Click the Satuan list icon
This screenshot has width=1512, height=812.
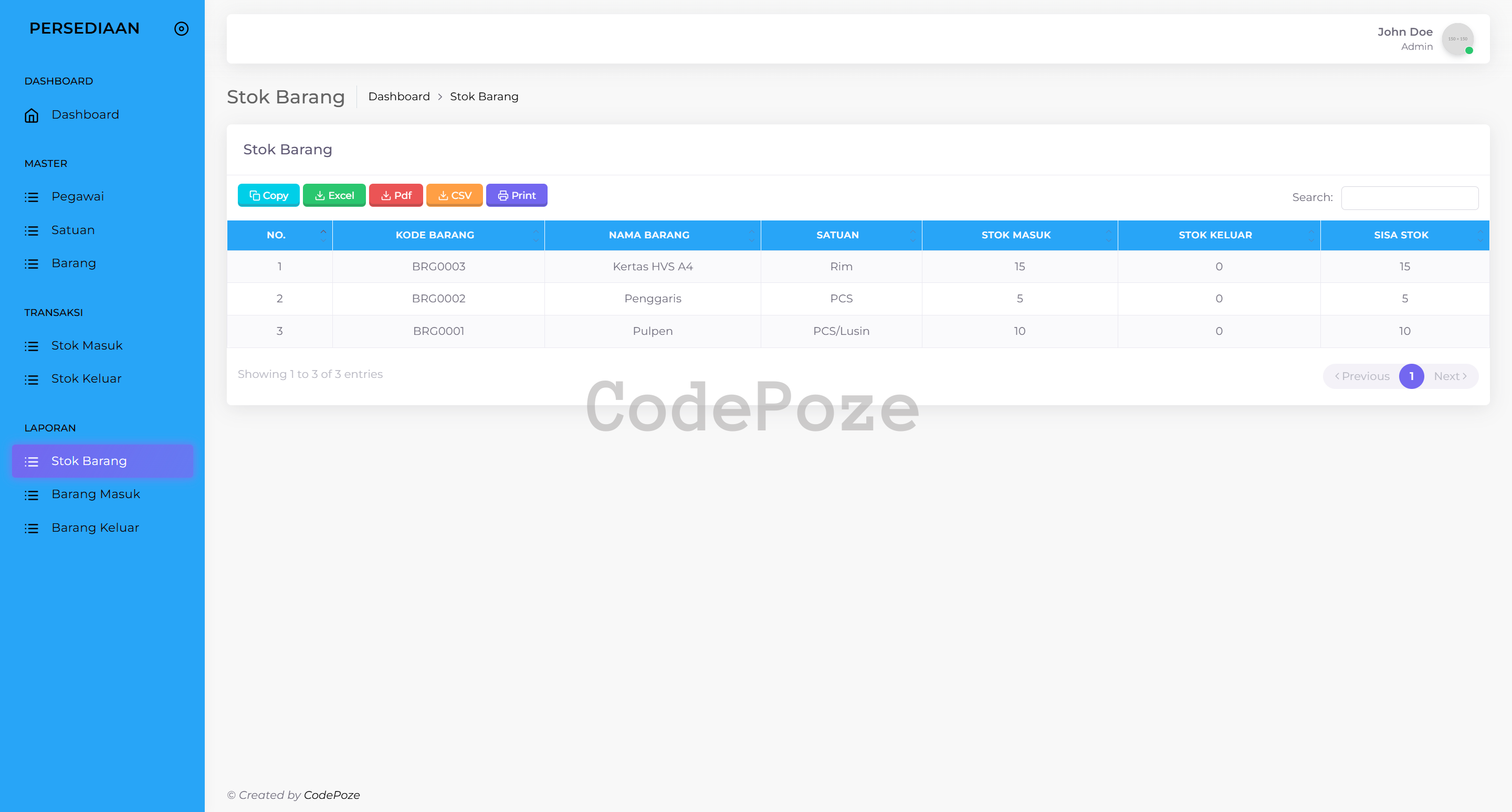pyautogui.click(x=31, y=230)
